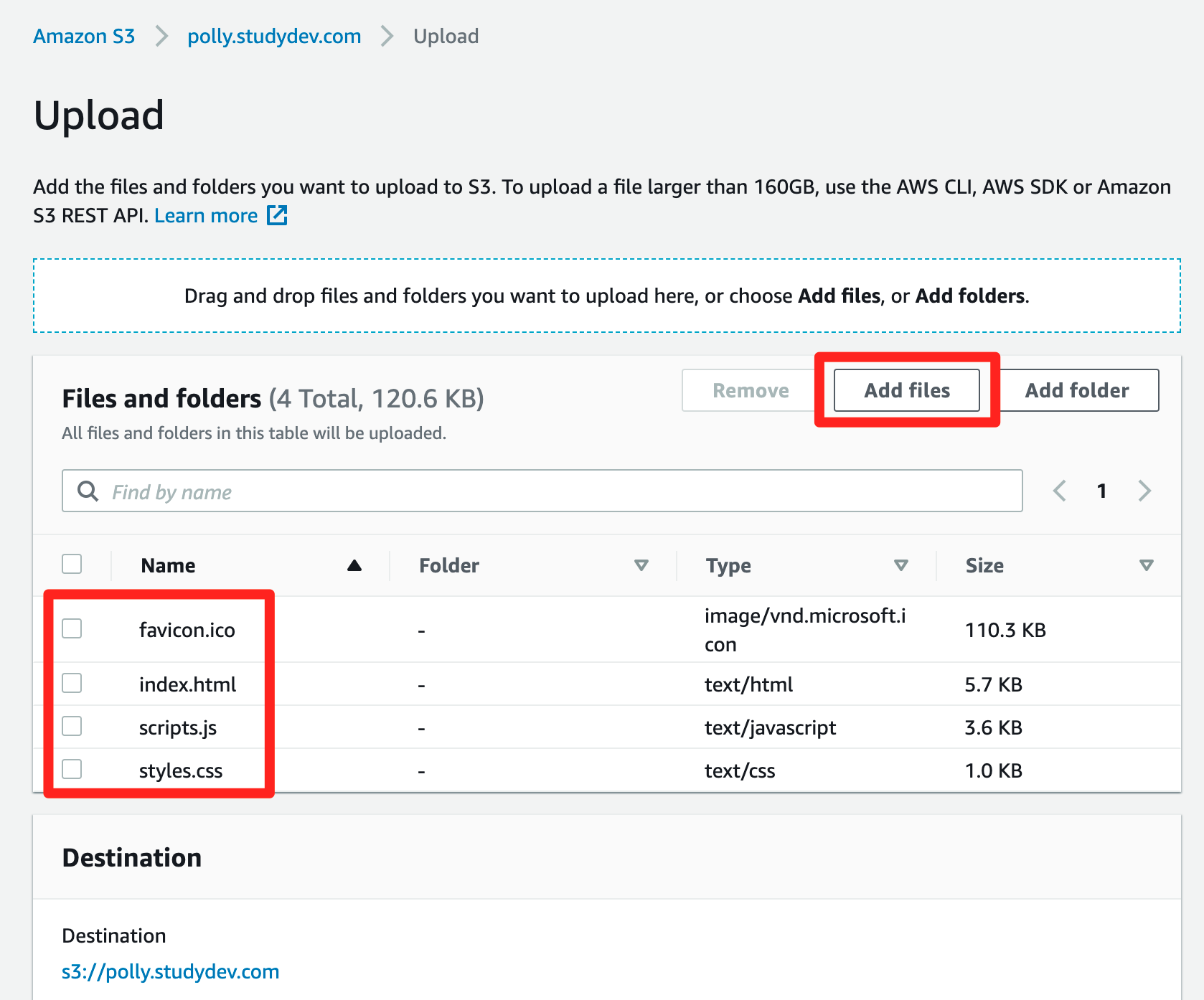
Task: Click the Remove button
Action: 751,390
